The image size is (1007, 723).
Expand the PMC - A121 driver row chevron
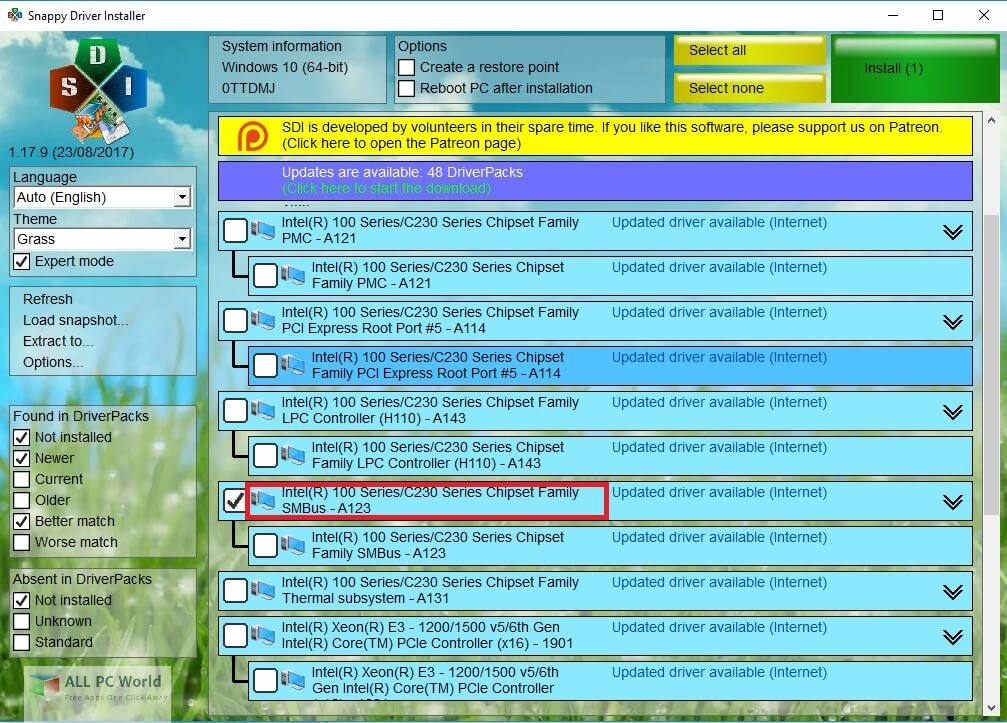[952, 232]
